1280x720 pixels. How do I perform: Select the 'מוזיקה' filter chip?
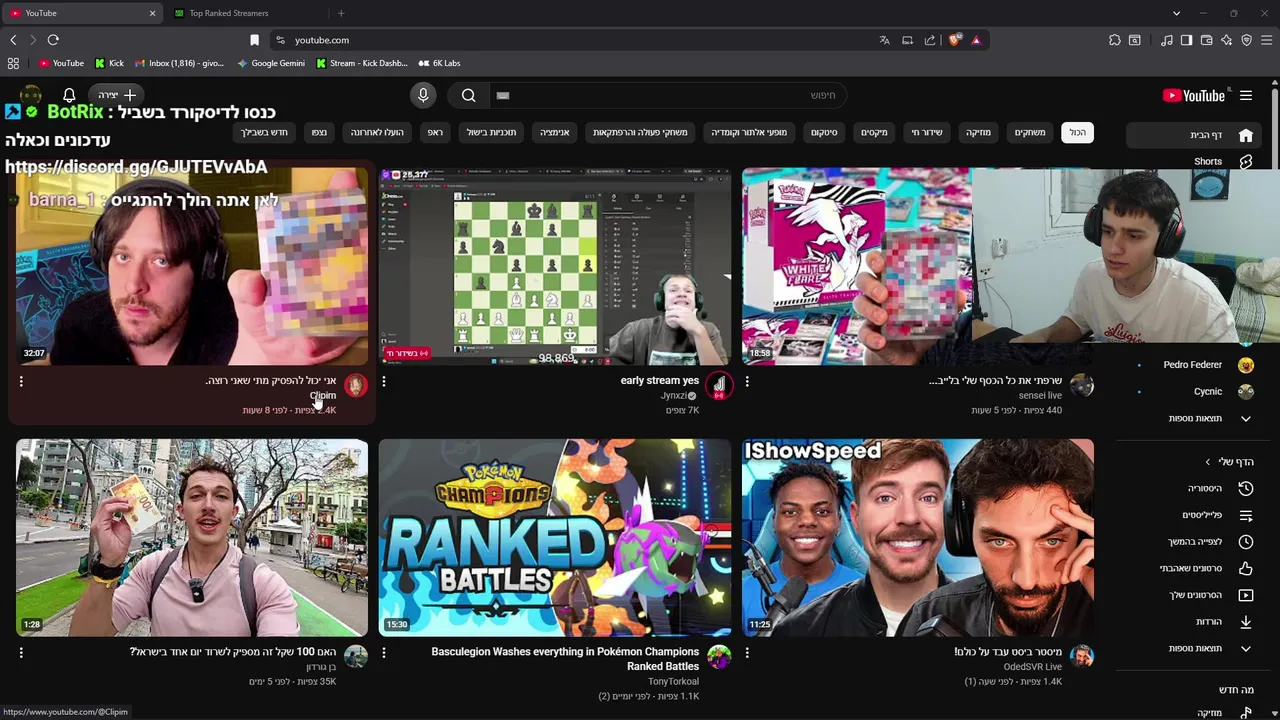(978, 132)
